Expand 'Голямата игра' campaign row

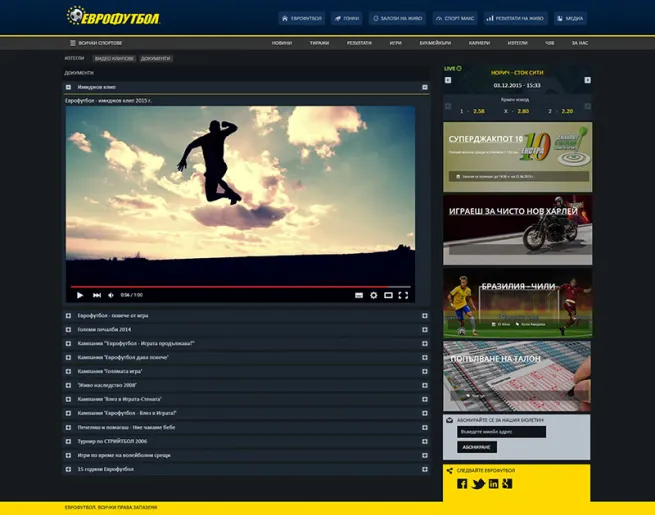coord(246,371)
